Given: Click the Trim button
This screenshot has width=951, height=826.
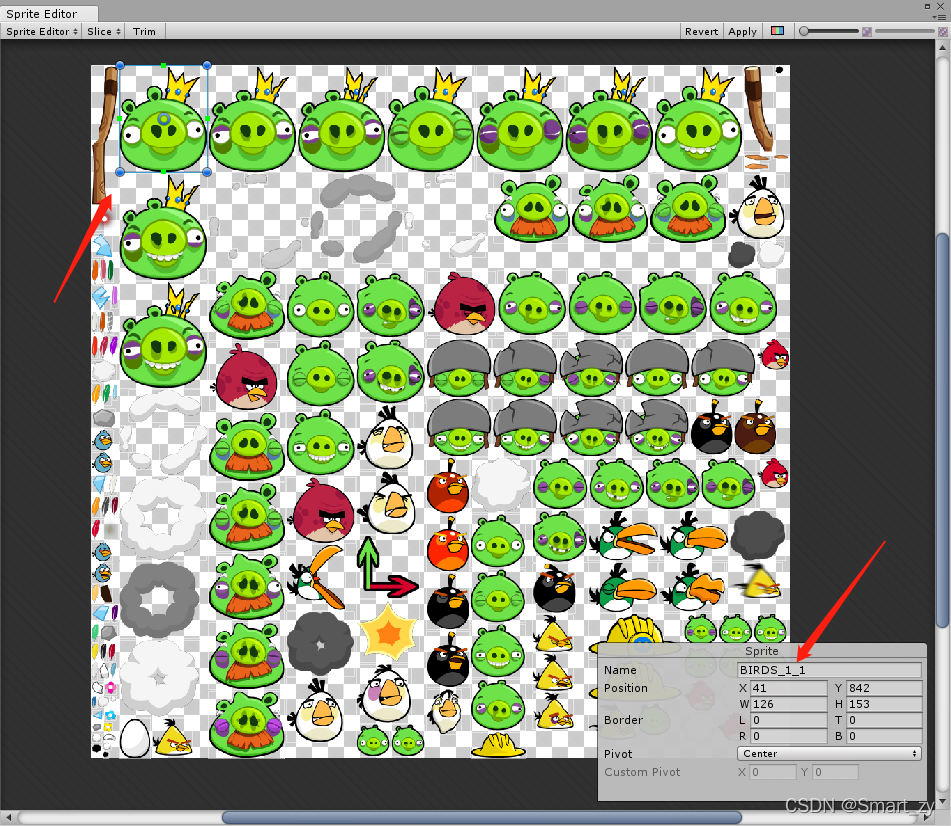Looking at the screenshot, I should pos(143,31).
